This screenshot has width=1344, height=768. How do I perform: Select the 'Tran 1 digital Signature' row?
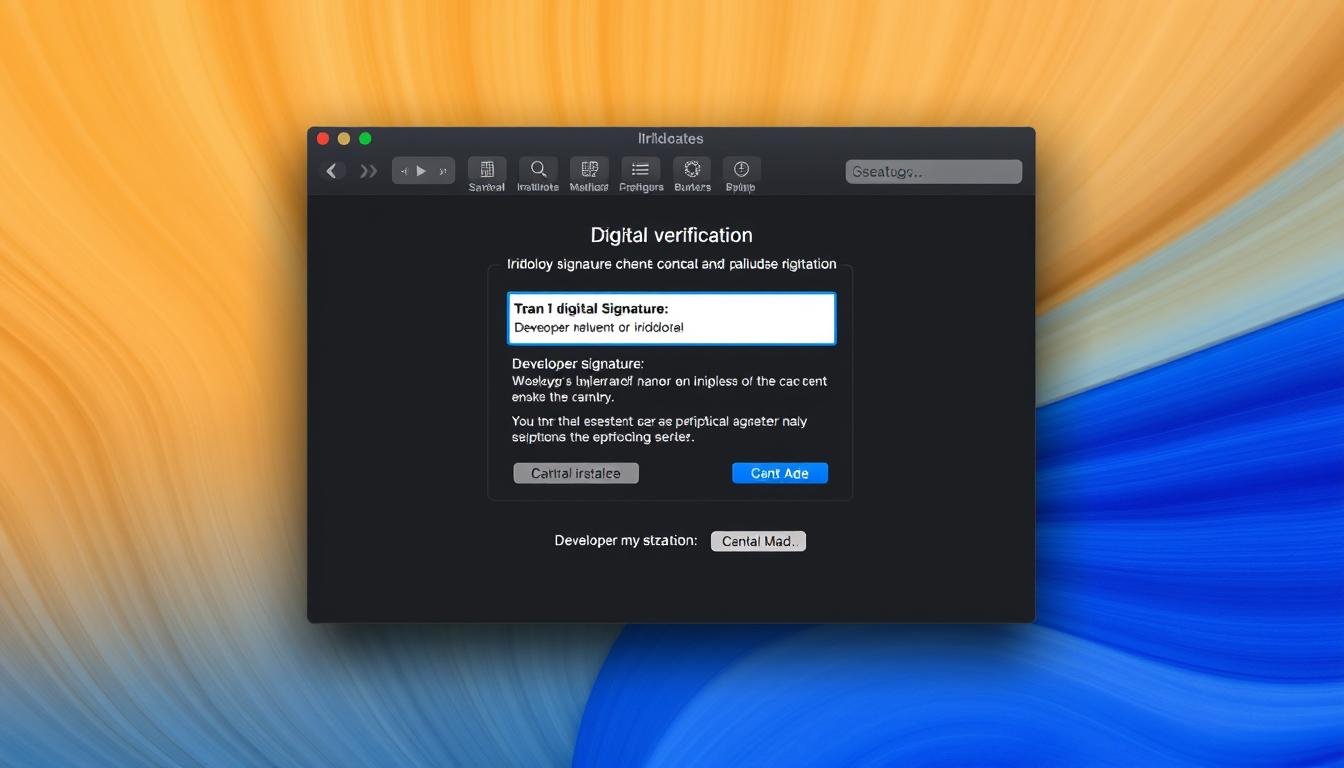[671, 318]
